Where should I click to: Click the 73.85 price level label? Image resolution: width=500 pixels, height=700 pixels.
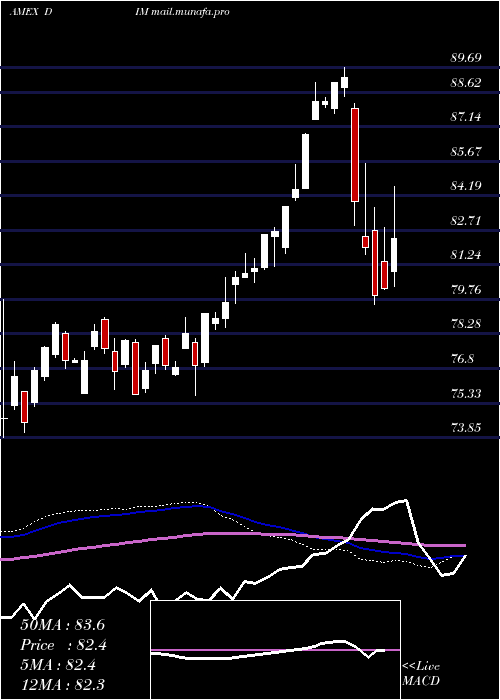click(466, 428)
